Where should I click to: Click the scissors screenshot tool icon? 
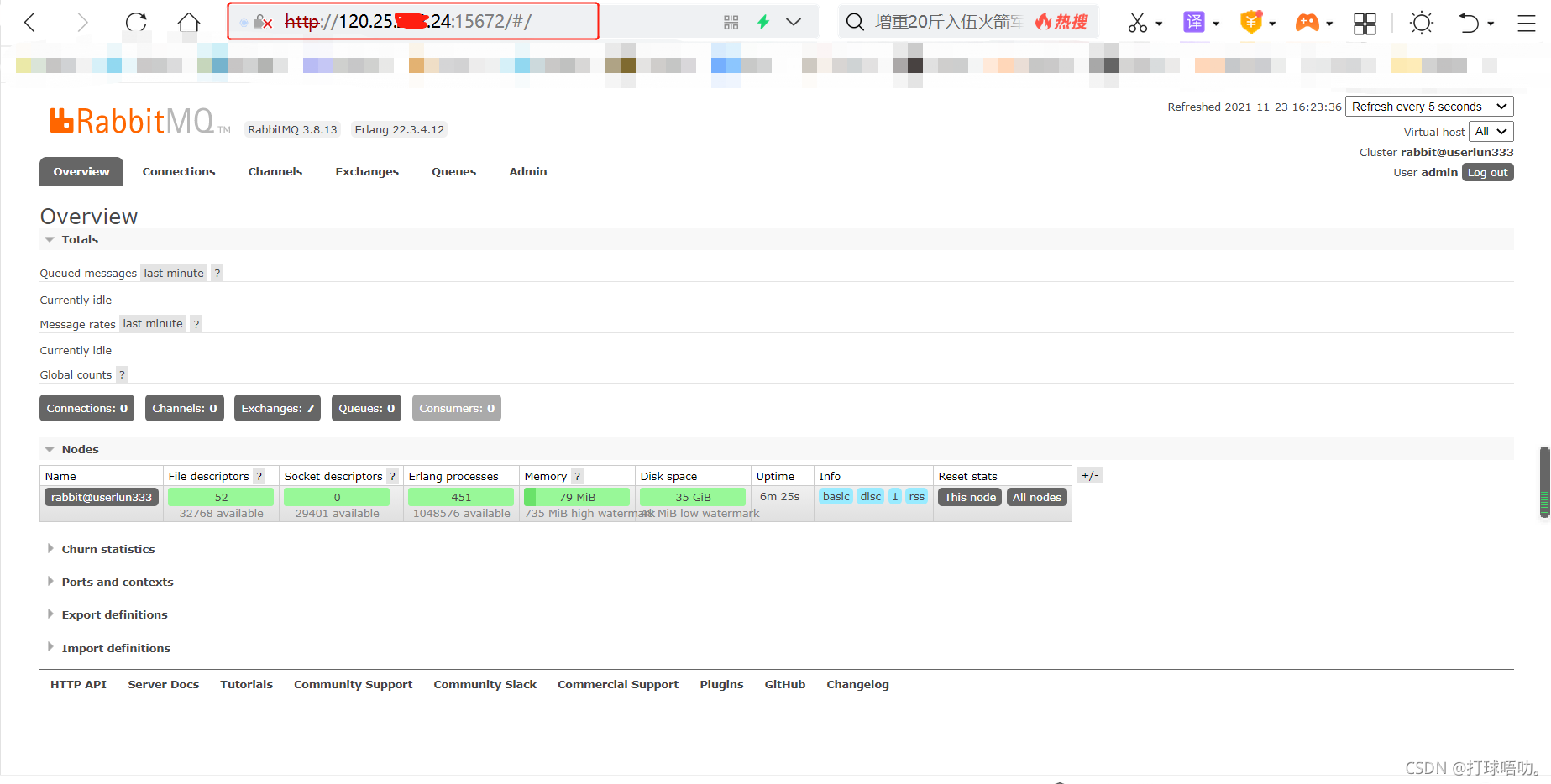pos(1138,23)
